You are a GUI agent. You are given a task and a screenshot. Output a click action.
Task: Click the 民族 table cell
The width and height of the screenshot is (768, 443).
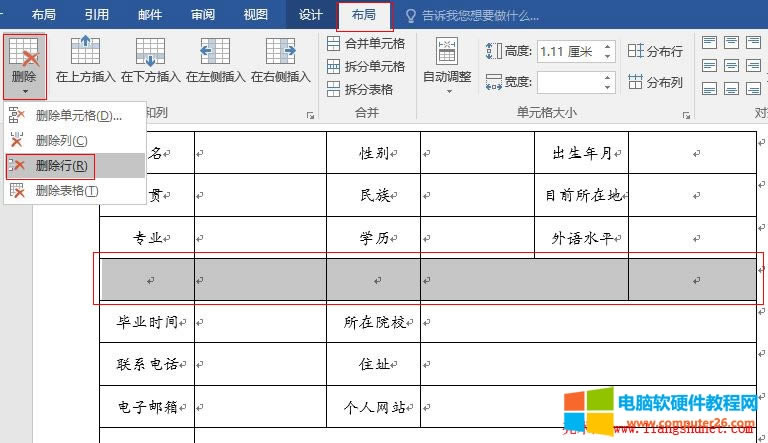[374, 195]
